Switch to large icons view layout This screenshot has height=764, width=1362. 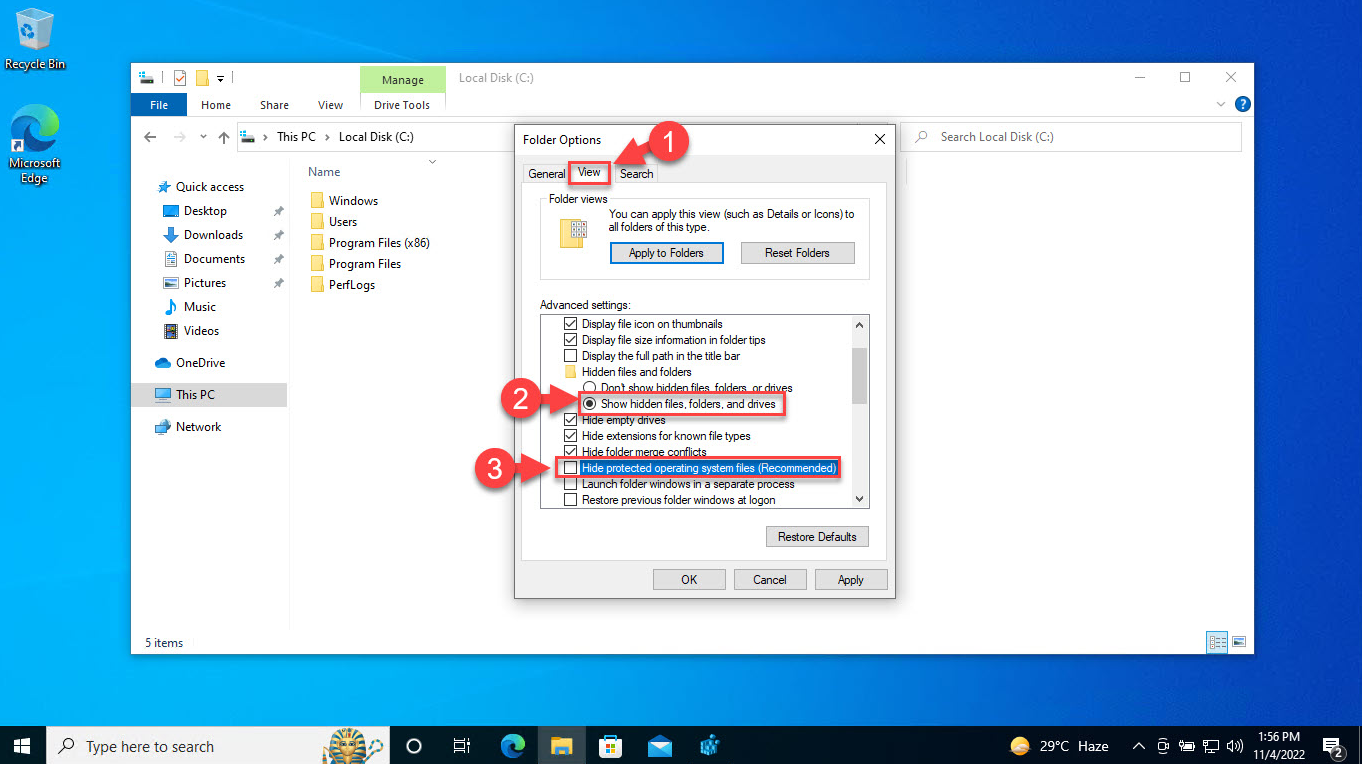[x=1239, y=642]
